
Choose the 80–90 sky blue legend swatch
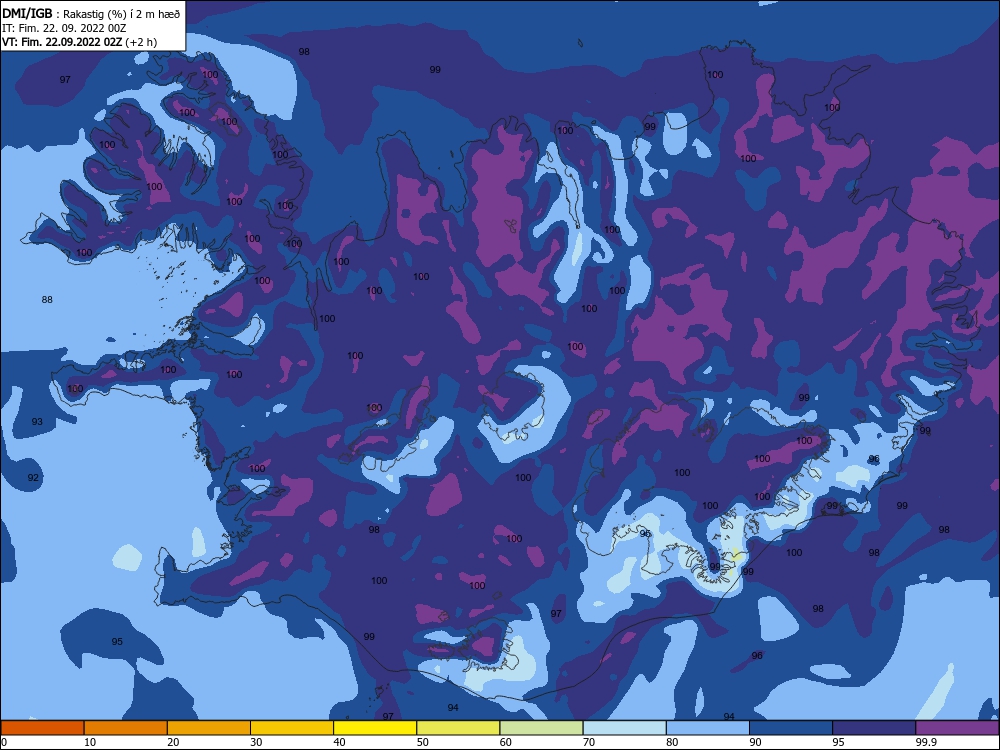pos(708,728)
